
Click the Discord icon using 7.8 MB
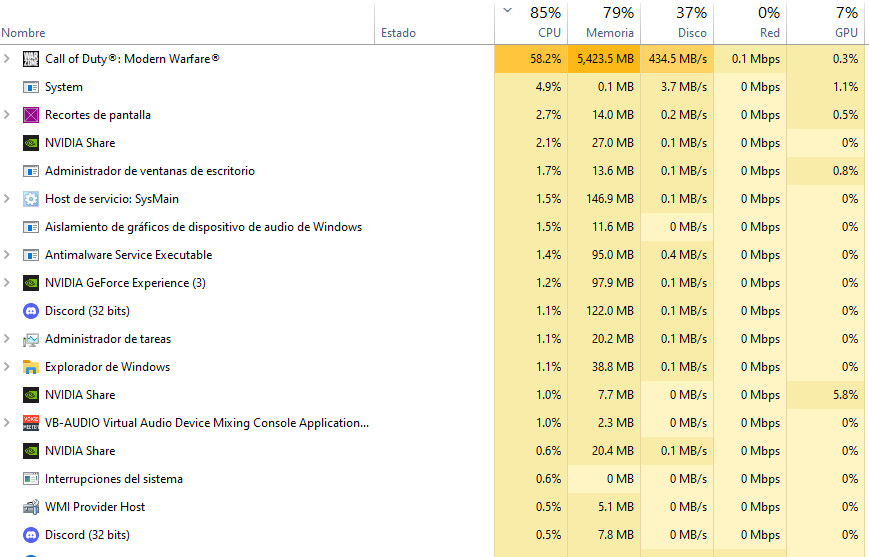pyautogui.click(x=30, y=535)
